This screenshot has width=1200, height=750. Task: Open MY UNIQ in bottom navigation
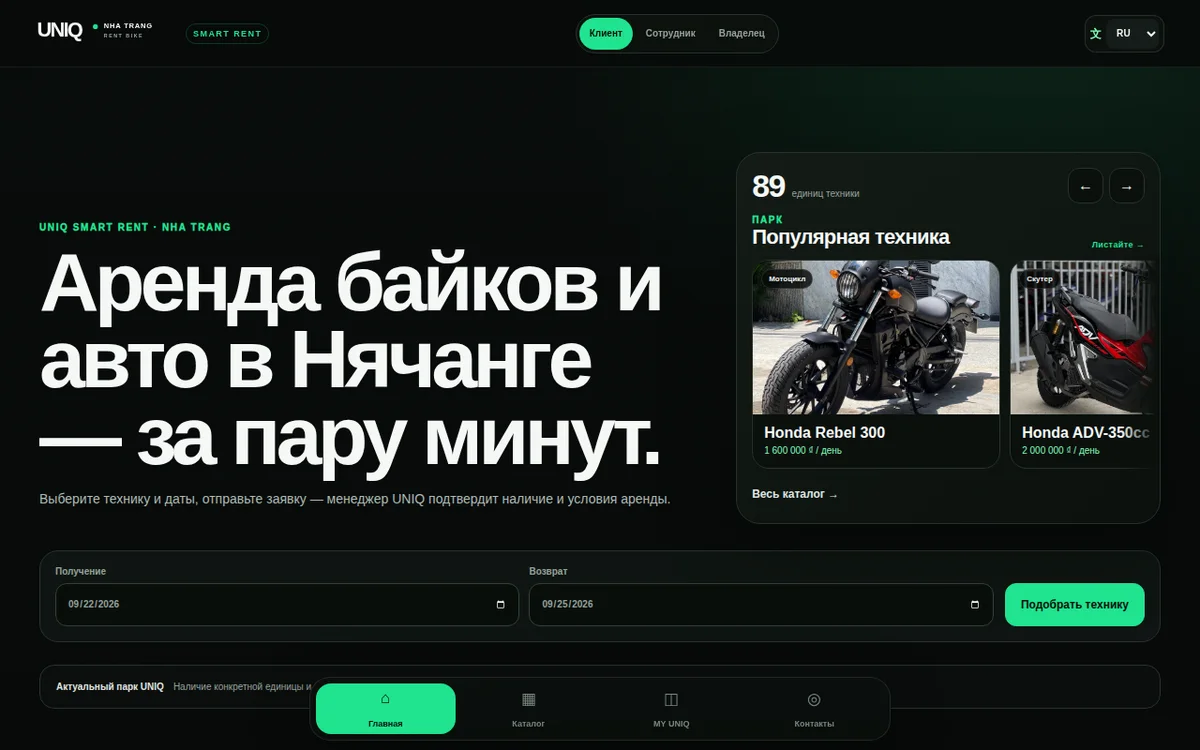[671, 709]
